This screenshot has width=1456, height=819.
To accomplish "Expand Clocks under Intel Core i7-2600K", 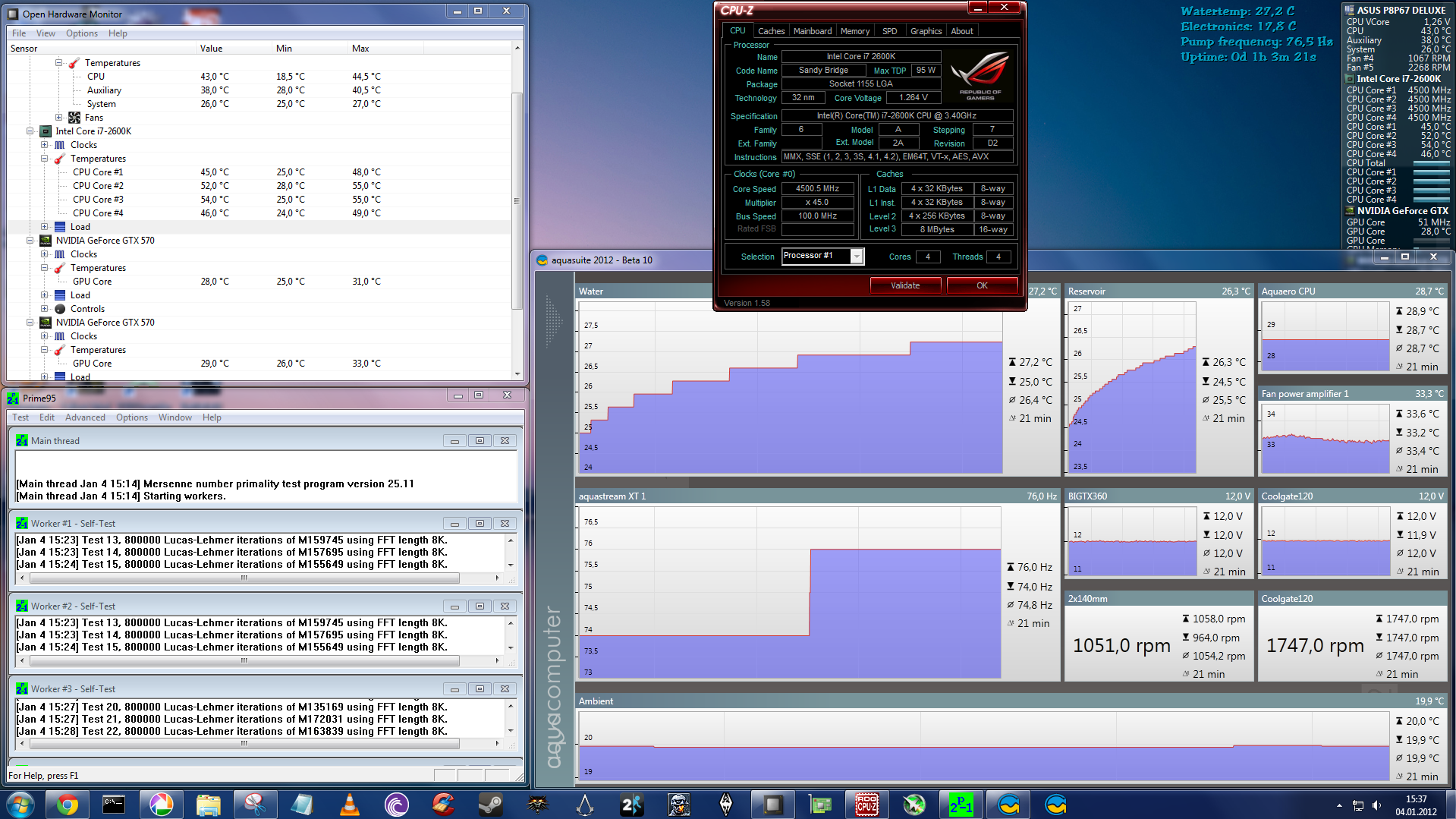I will coord(44,145).
